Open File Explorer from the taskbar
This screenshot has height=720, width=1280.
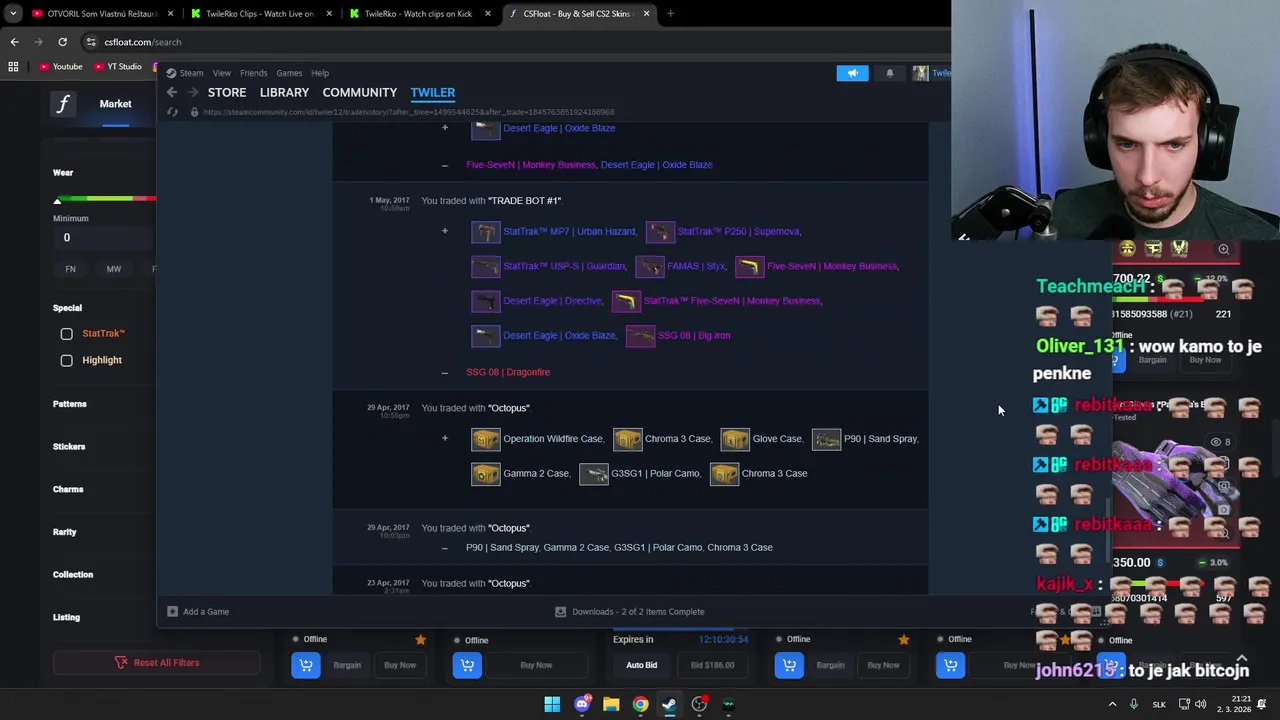tap(611, 705)
